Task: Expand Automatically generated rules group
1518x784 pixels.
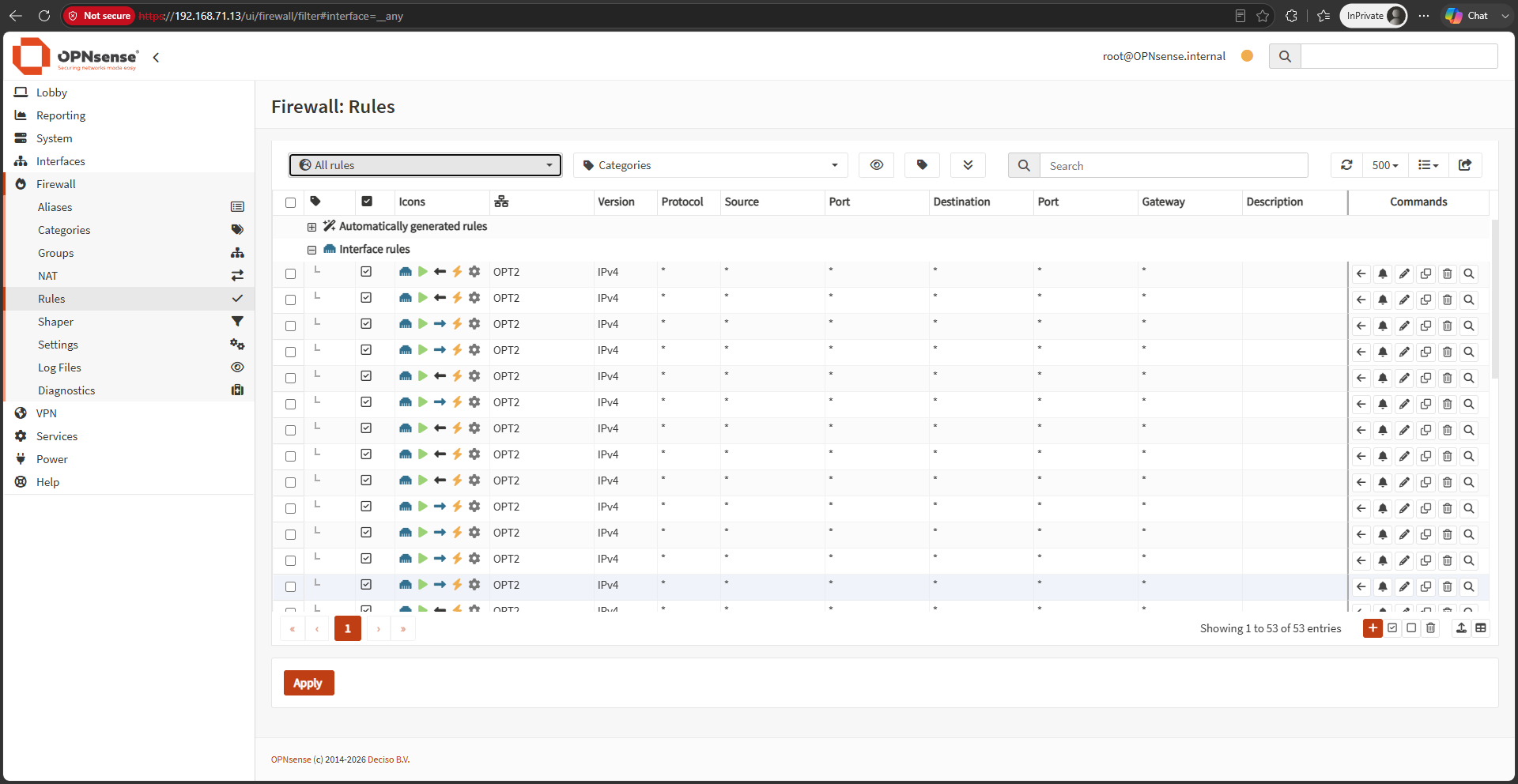Action: (312, 227)
